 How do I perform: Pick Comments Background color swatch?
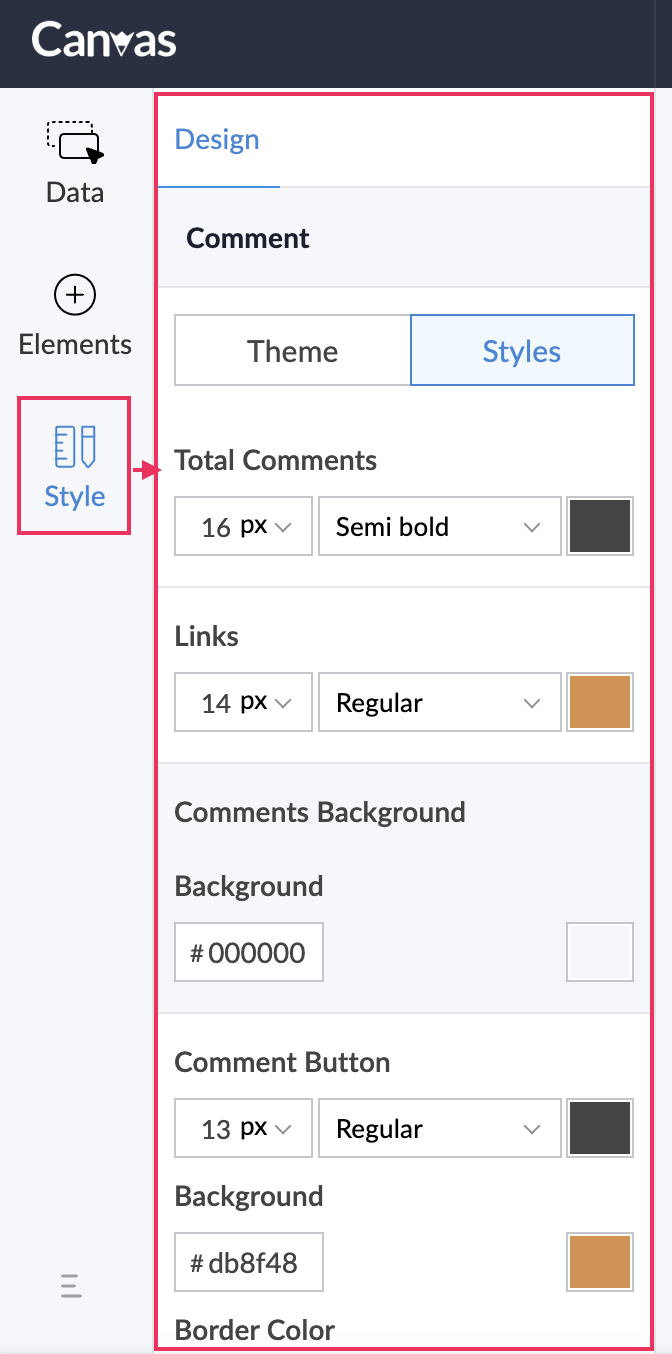click(x=600, y=952)
